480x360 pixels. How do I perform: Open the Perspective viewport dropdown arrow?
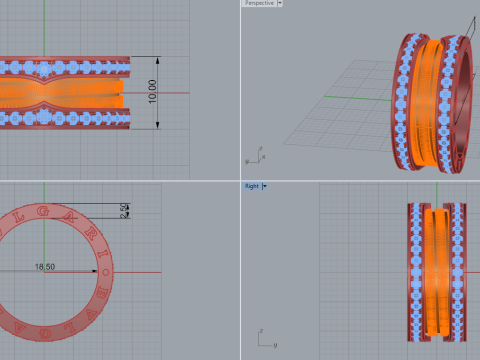point(280,3)
